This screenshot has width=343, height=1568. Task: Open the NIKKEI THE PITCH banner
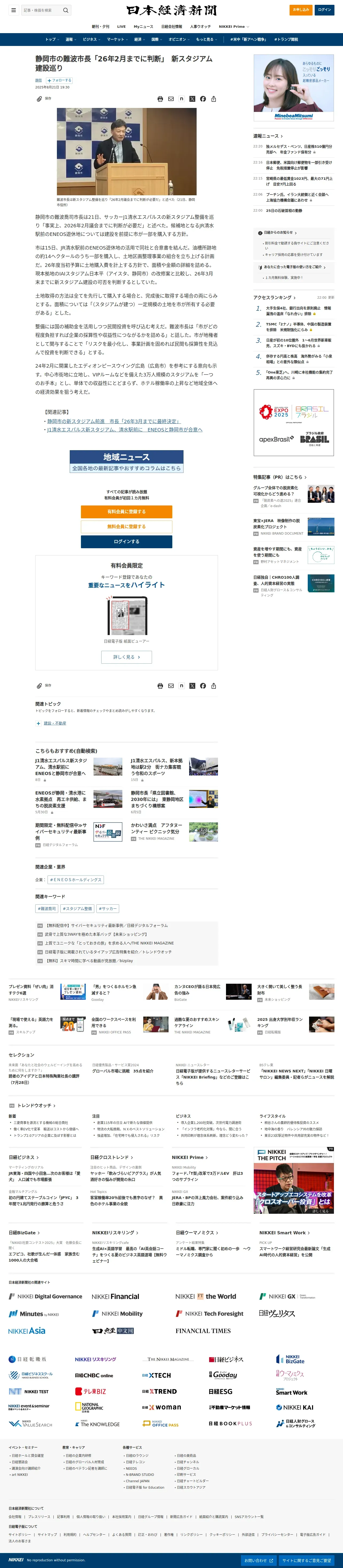pyautogui.click(x=294, y=1180)
